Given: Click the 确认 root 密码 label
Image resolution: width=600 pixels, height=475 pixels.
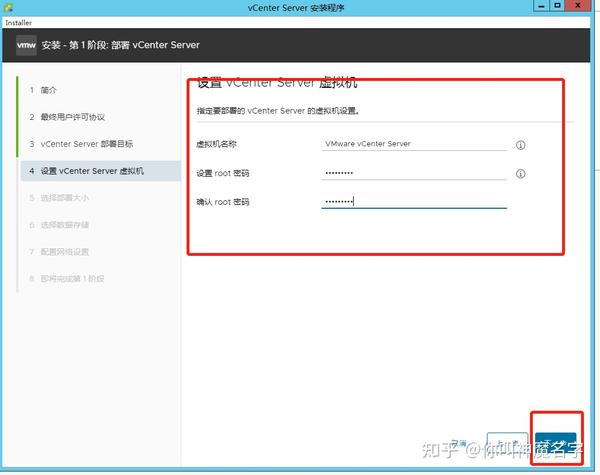Looking at the screenshot, I should [x=223, y=202].
